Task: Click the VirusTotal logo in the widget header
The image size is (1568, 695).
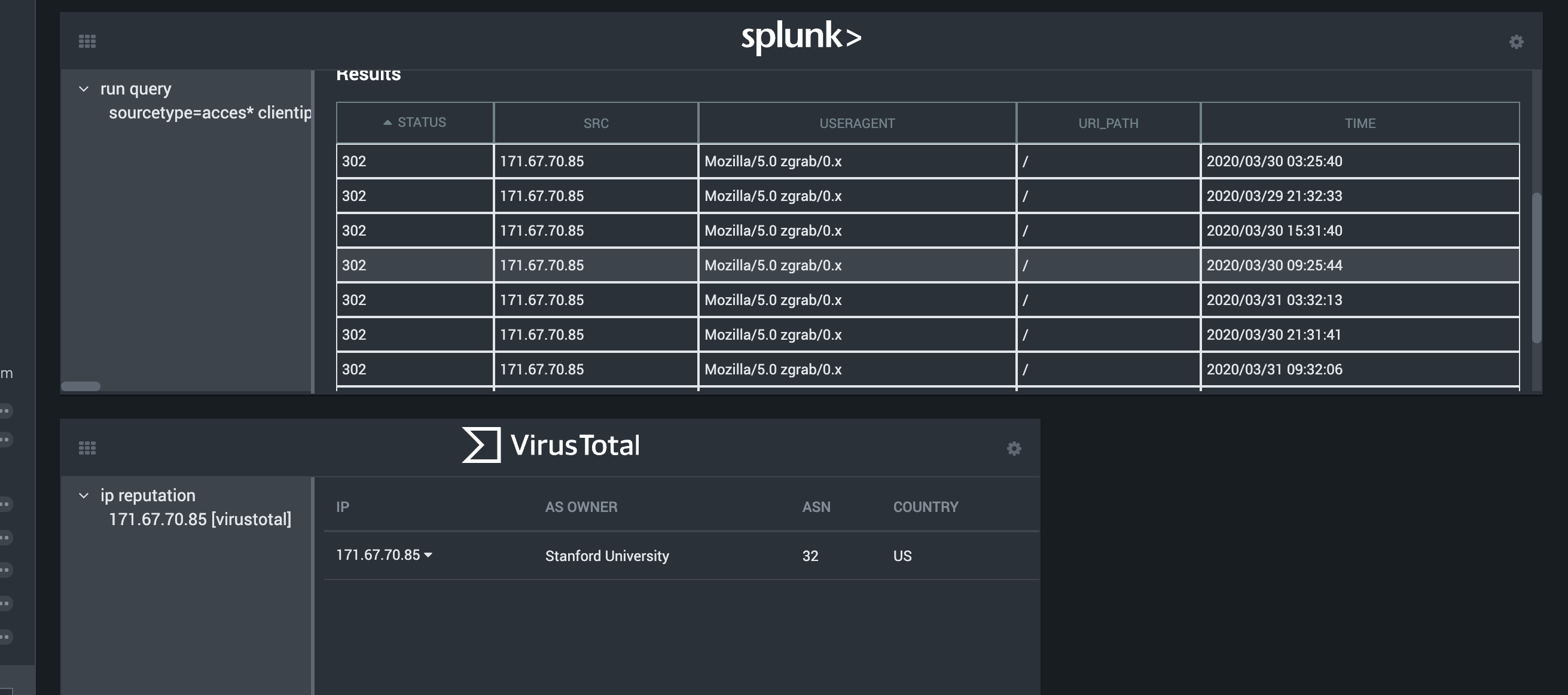Action: (x=551, y=445)
